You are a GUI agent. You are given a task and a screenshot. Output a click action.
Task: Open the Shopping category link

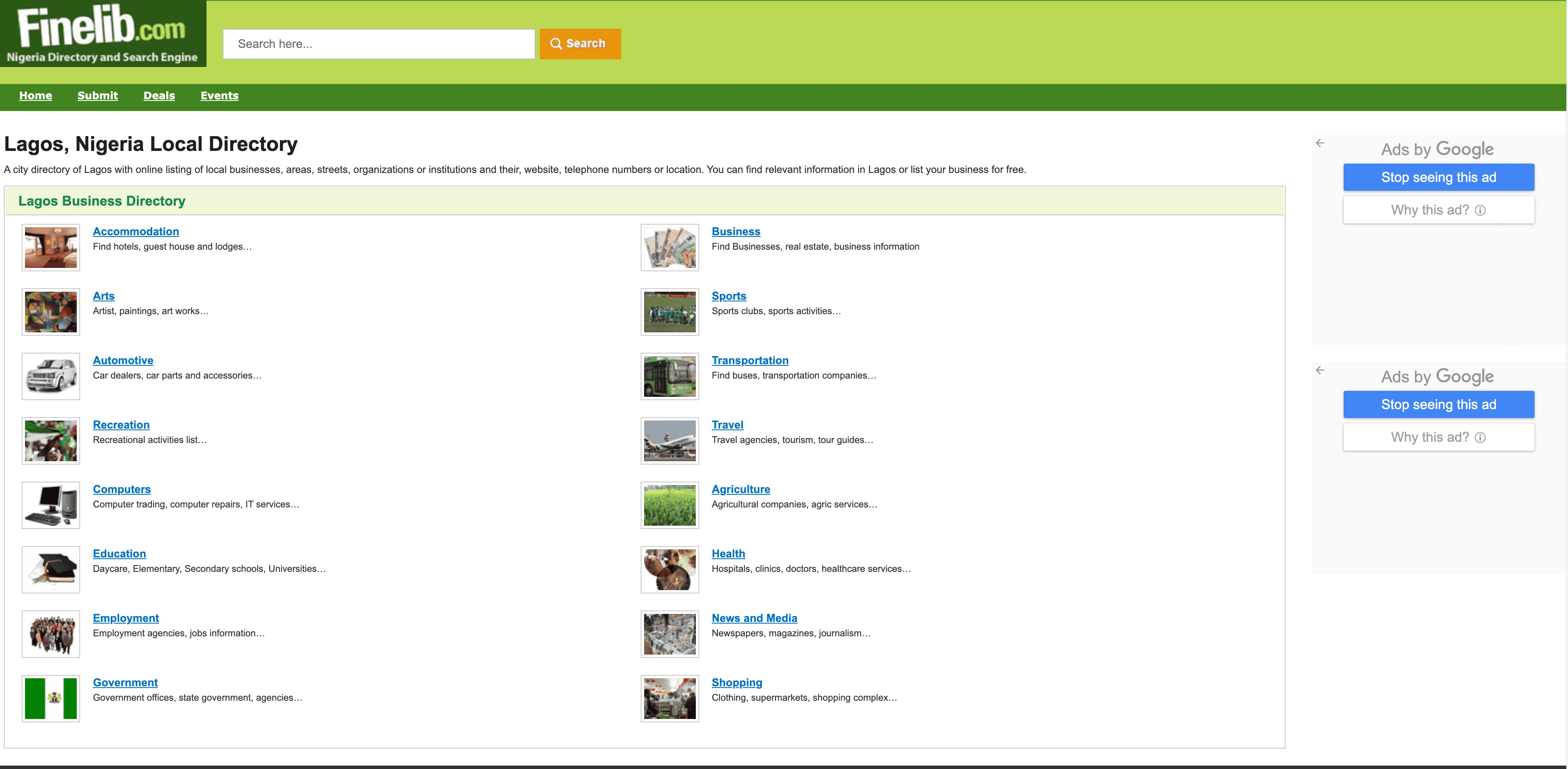pyautogui.click(x=737, y=683)
